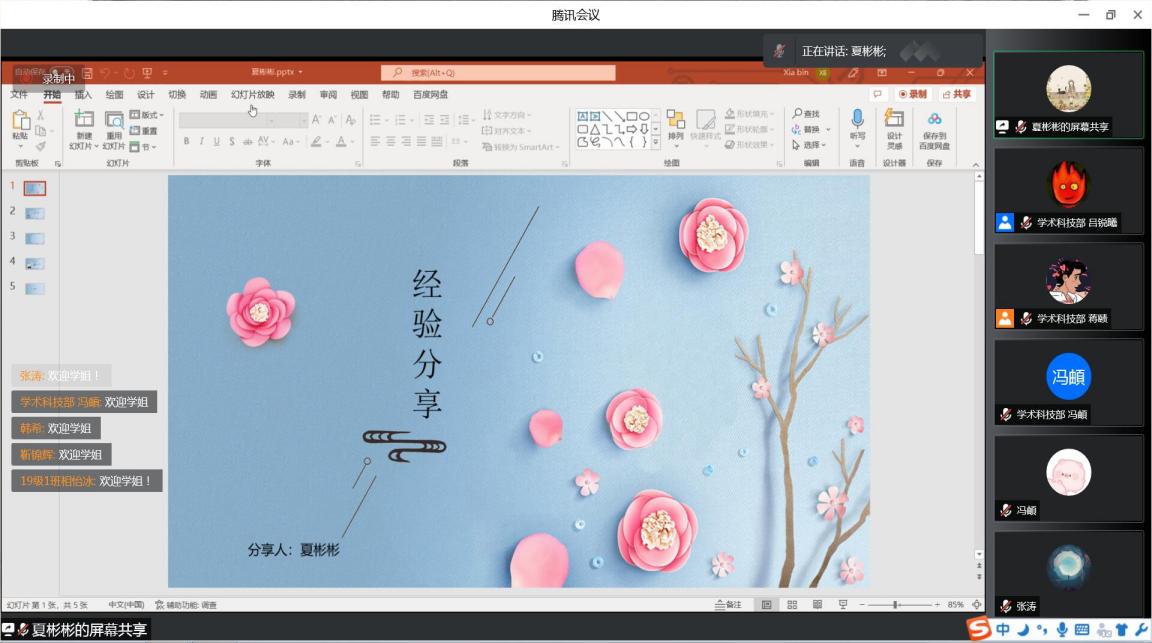Toggle Notes (备注) pane in status bar
The width and height of the screenshot is (1152, 643).
click(x=728, y=605)
